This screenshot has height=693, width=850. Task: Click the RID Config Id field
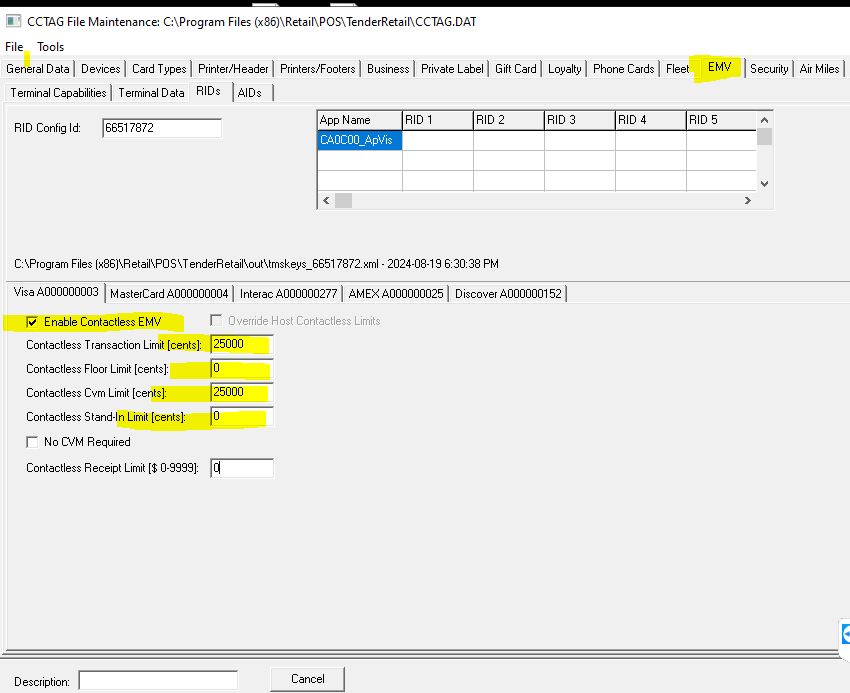click(162, 128)
